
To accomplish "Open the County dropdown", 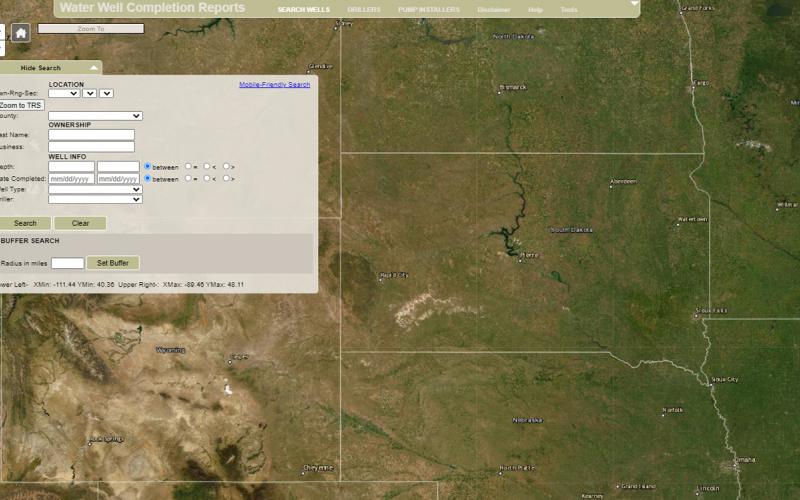I will pos(95,116).
